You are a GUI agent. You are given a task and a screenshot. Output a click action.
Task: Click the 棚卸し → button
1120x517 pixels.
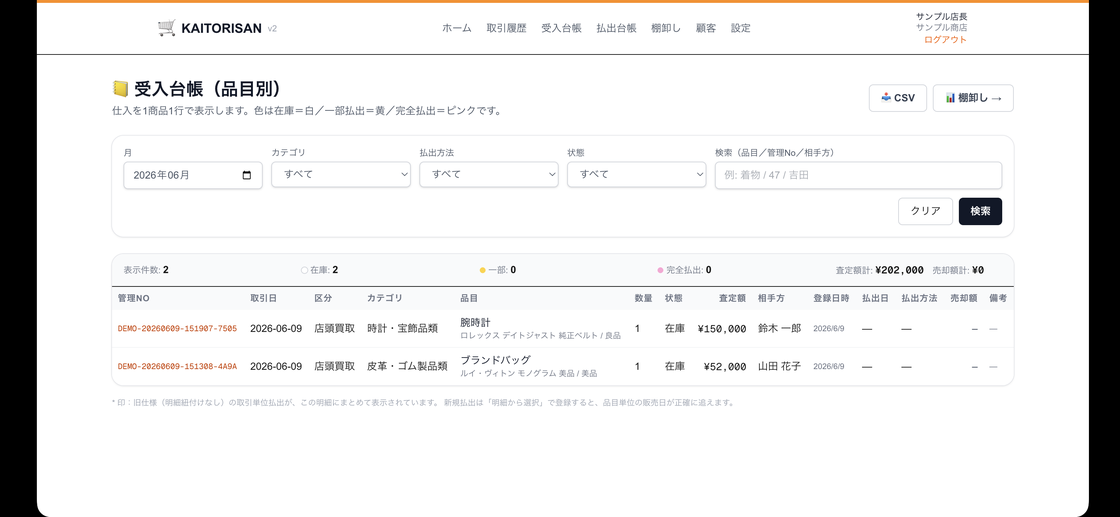[973, 98]
